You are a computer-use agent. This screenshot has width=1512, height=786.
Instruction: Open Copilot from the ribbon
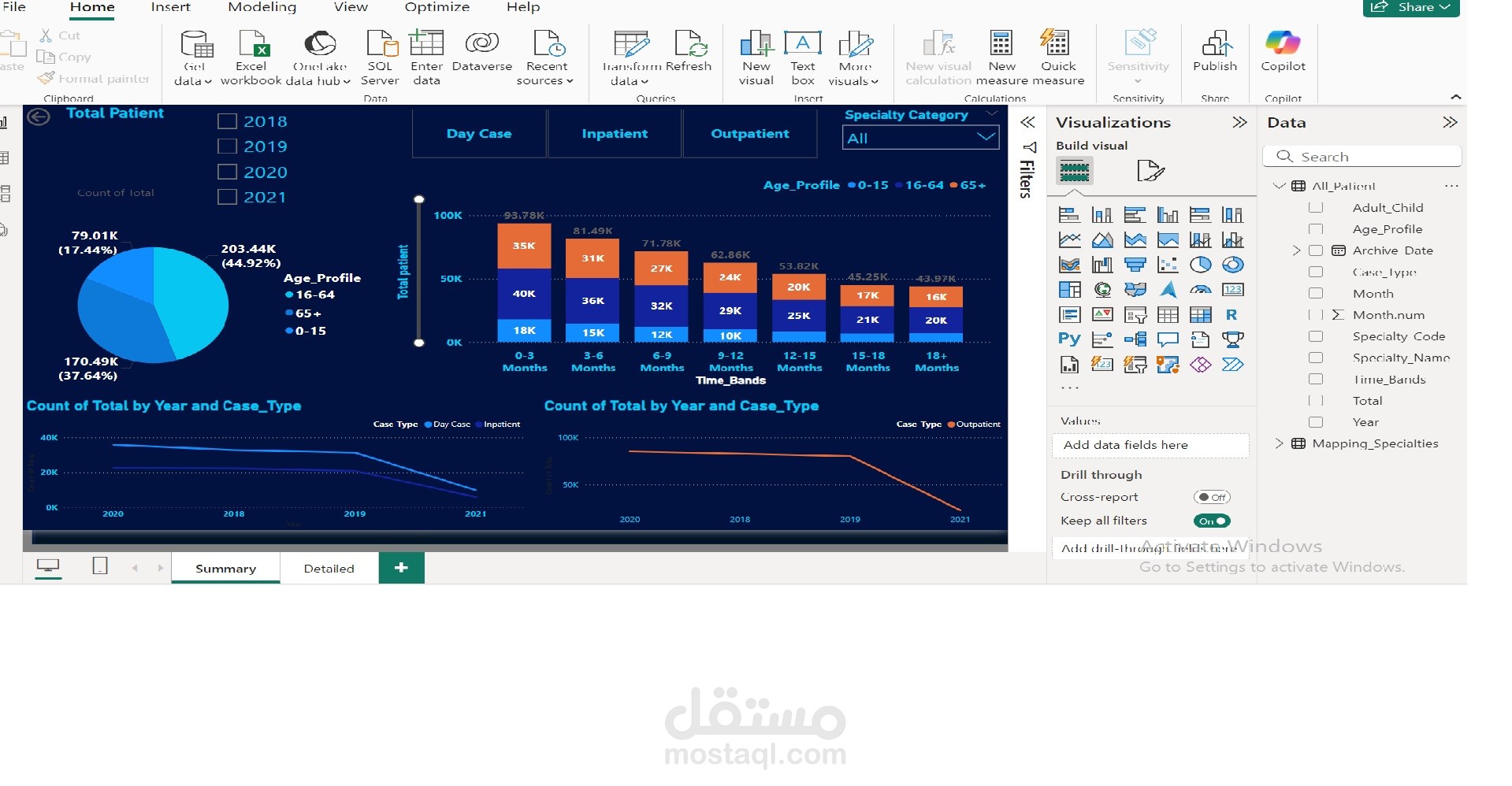pos(1283,51)
